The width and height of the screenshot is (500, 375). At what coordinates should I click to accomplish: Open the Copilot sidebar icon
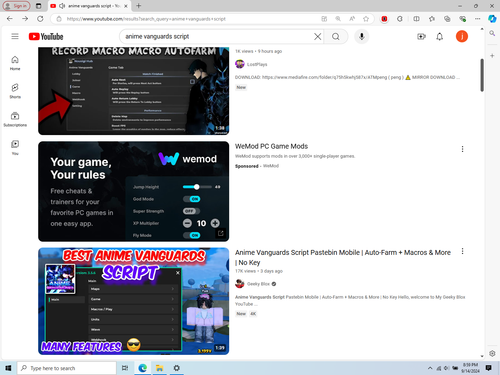(x=492, y=19)
